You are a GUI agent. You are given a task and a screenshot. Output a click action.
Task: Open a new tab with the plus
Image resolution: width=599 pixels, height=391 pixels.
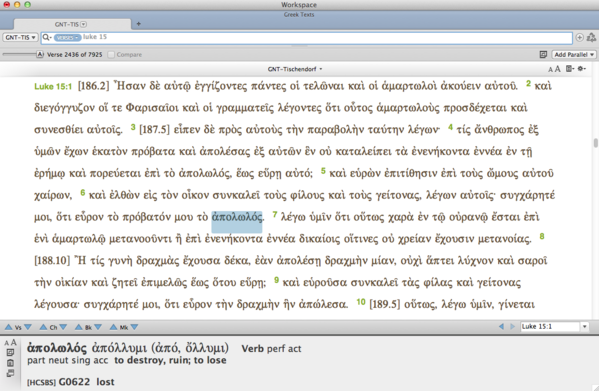point(138,24)
